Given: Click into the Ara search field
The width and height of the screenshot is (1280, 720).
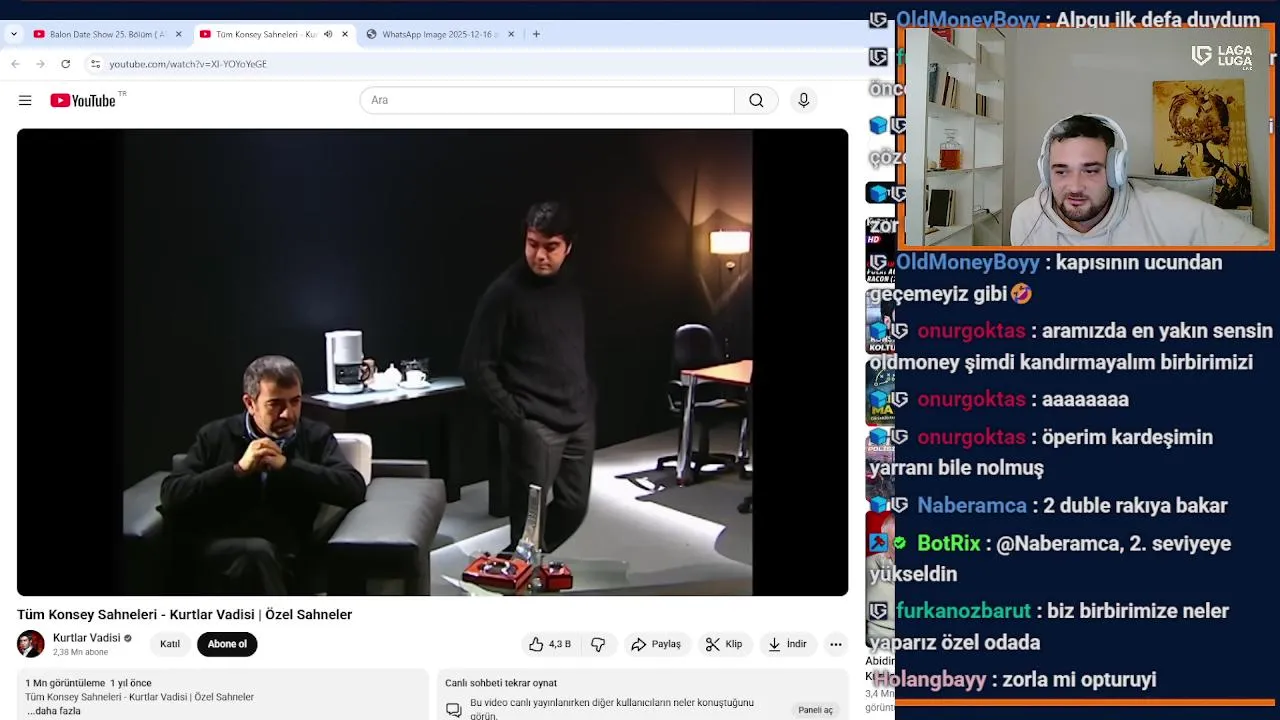Looking at the screenshot, I should 547,100.
